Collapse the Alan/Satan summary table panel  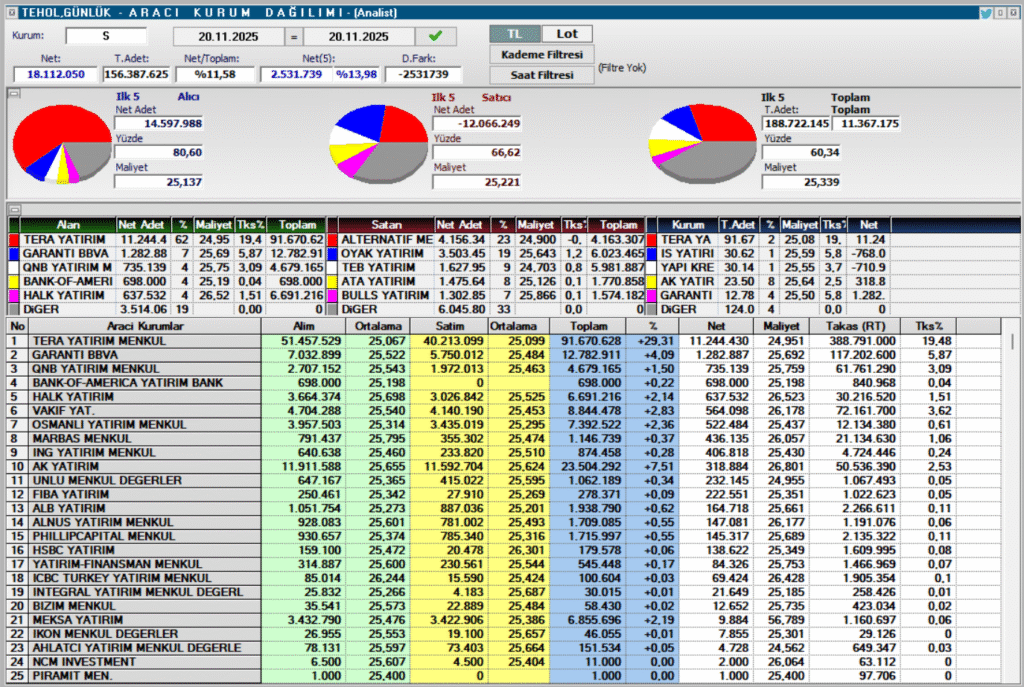click(14, 210)
